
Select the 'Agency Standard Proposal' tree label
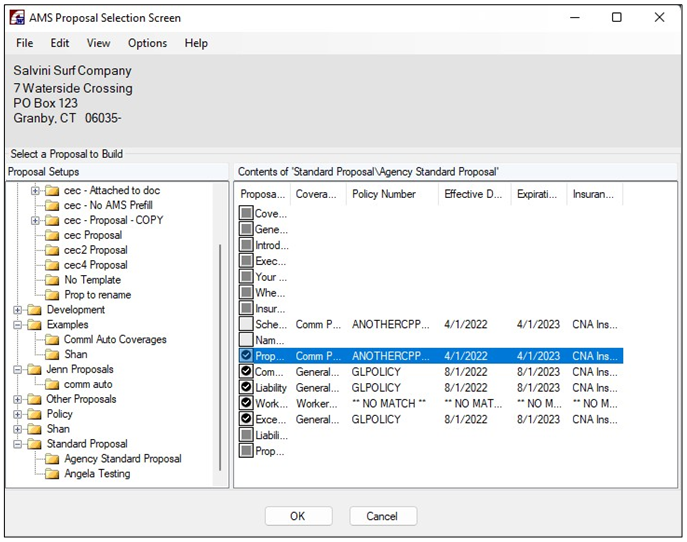click(123, 459)
